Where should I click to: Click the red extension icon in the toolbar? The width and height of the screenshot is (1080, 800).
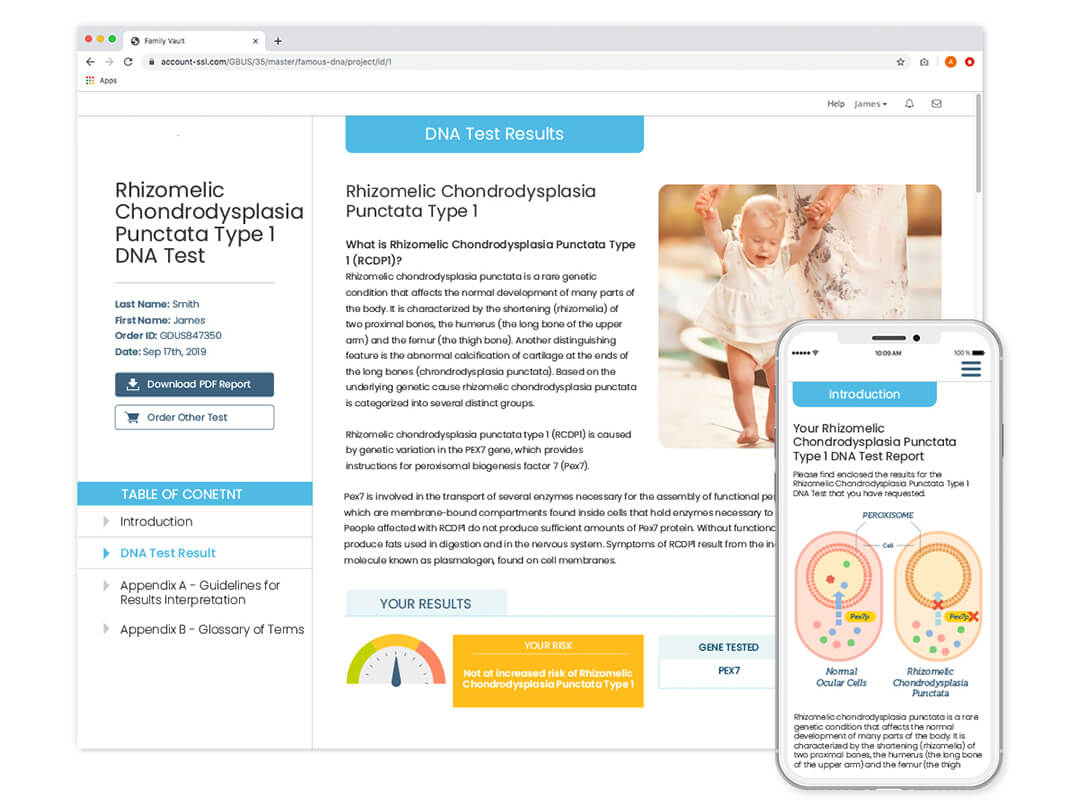point(969,61)
